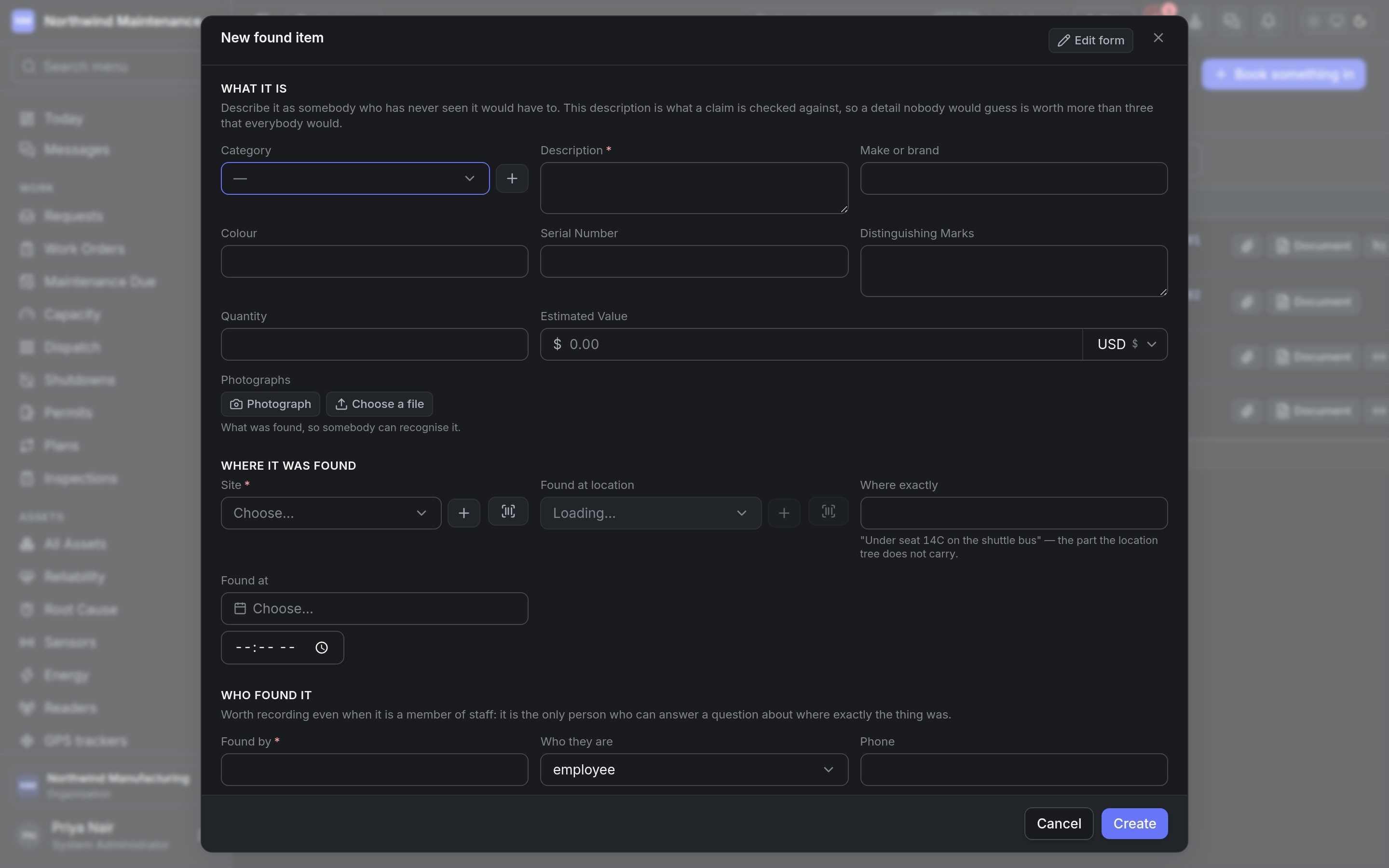
Task: Click the Serial Number field
Action: pyautogui.click(x=694, y=261)
